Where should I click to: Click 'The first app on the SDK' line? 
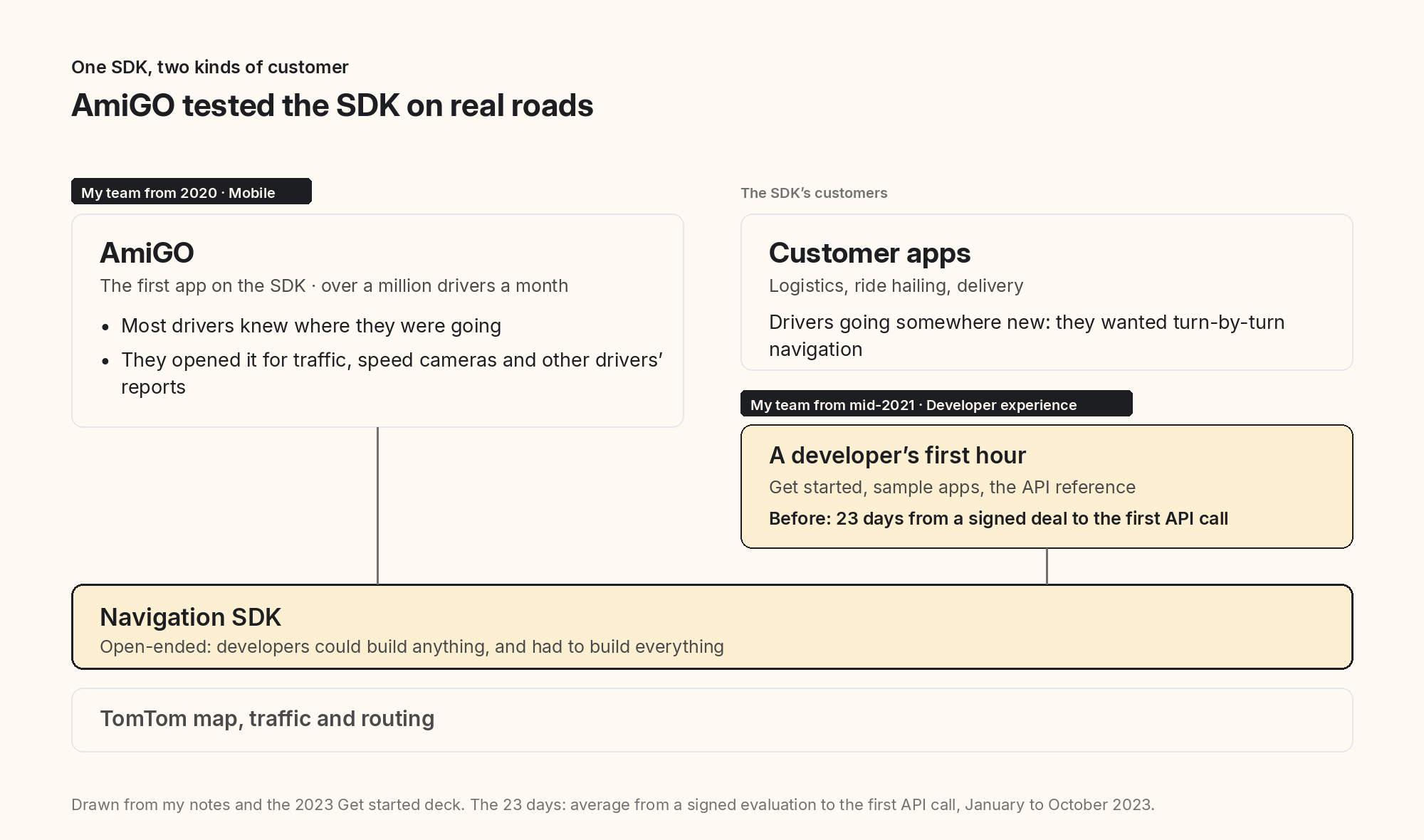pos(334,285)
